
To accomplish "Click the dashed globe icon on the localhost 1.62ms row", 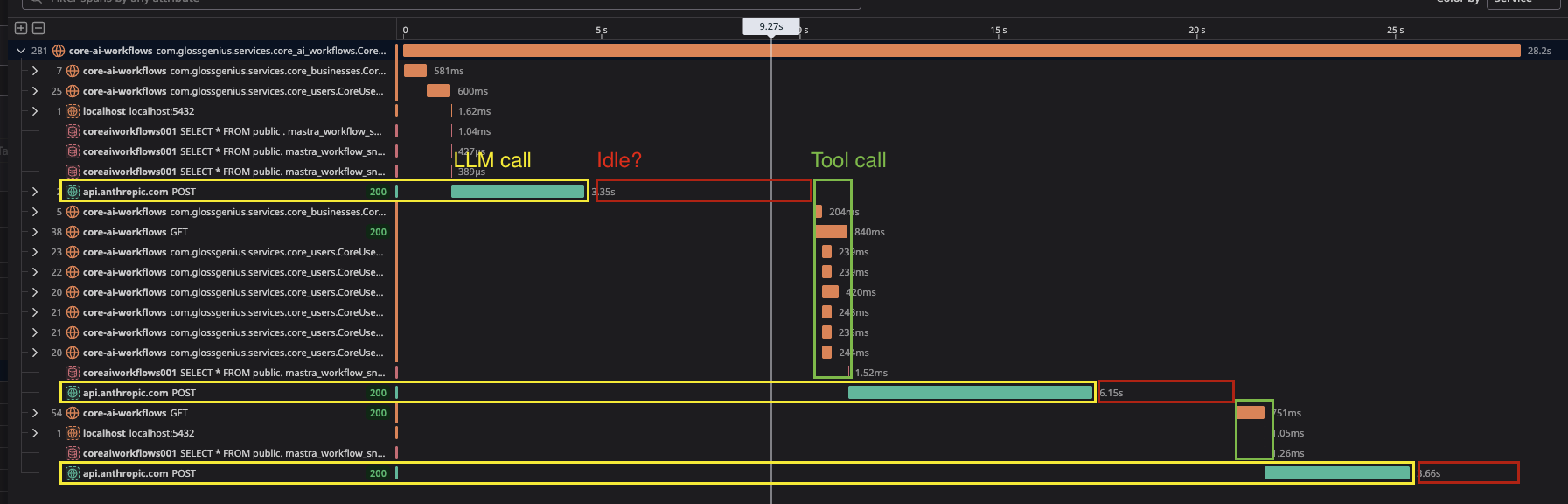I will [x=73, y=111].
